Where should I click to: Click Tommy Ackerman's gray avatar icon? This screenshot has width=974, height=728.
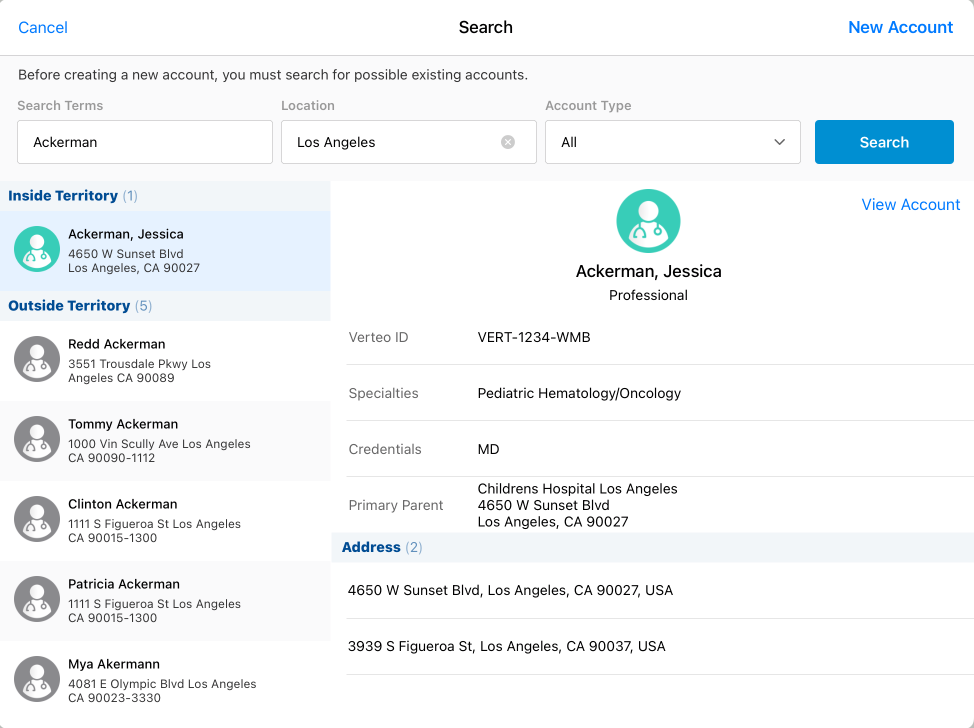point(37,440)
